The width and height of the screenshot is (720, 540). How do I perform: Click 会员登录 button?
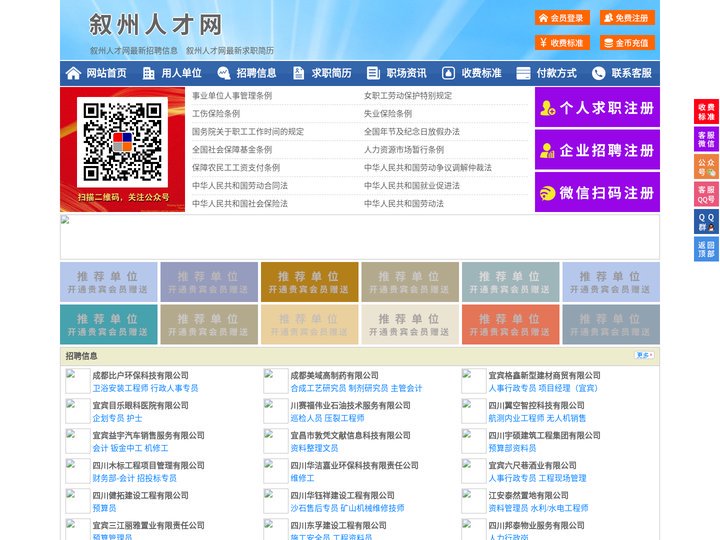click(x=562, y=18)
